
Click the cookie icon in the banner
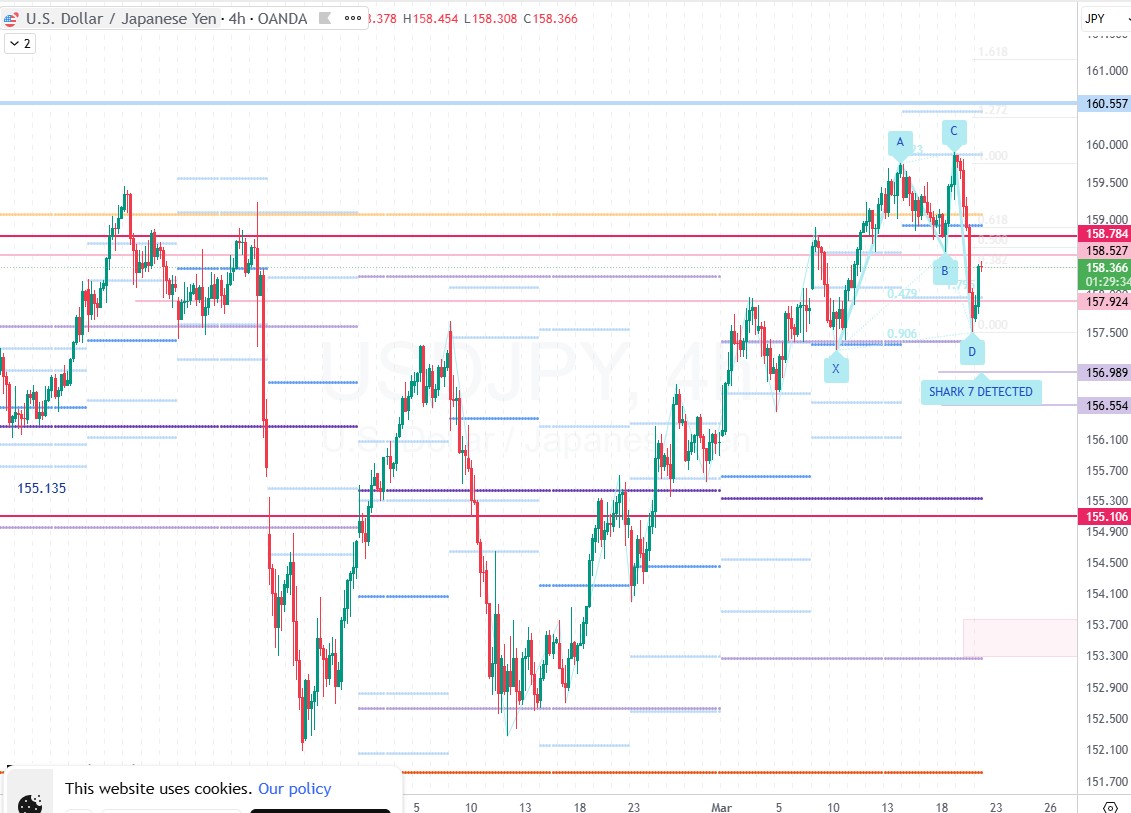pyautogui.click(x=30, y=802)
